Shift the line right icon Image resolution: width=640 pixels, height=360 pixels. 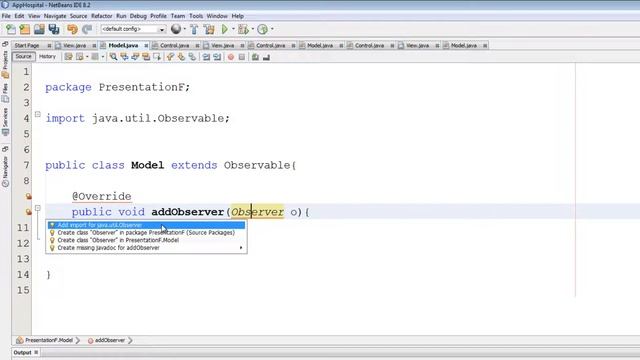(217, 57)
